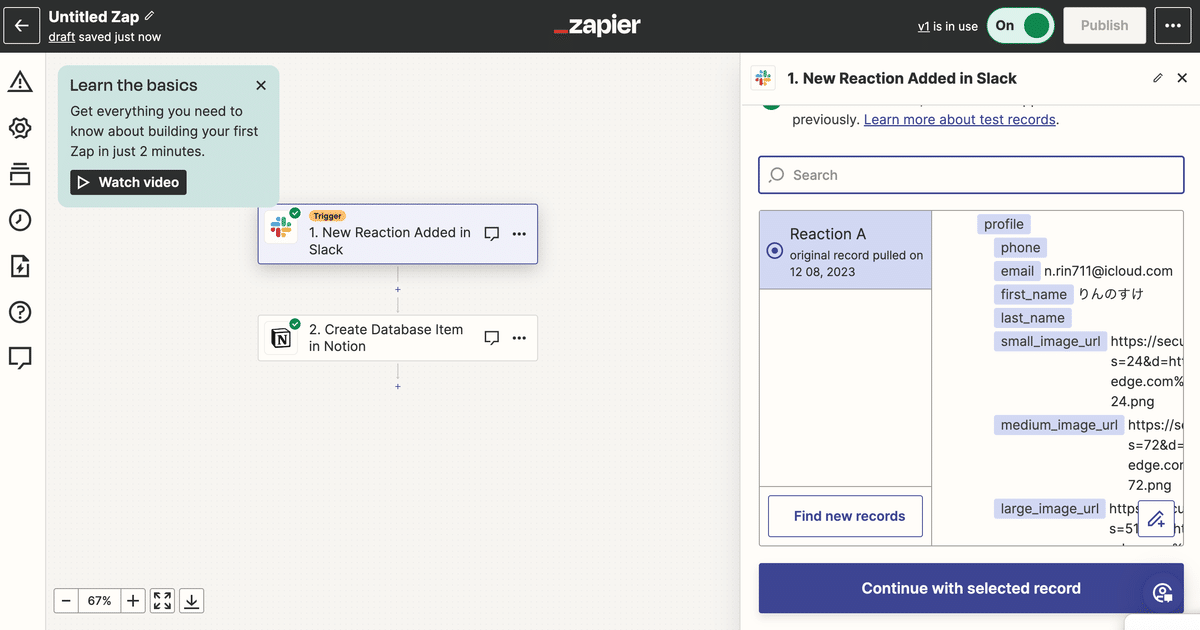Open Learn more about test records link
This screenshot has height=630, width=1200.
[959, 119]
